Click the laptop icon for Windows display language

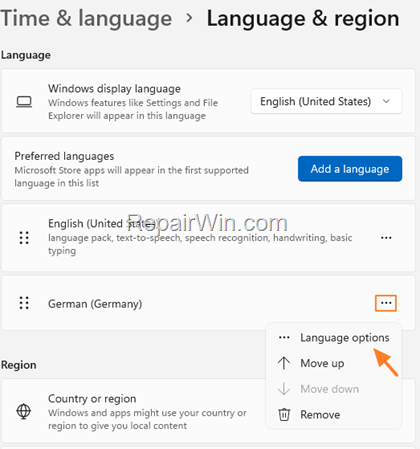click(x=24, y=102)
